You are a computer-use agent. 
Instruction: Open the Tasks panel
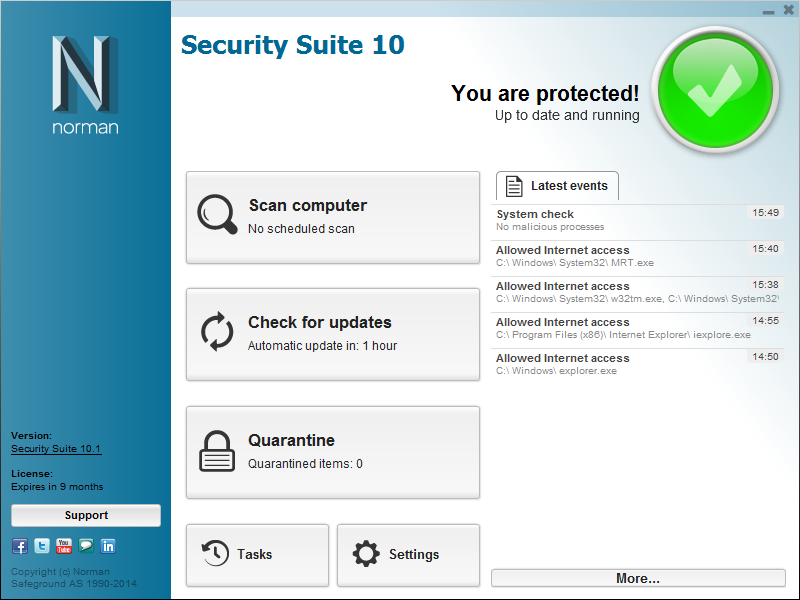pyautogui.click(x=257, y=555)
